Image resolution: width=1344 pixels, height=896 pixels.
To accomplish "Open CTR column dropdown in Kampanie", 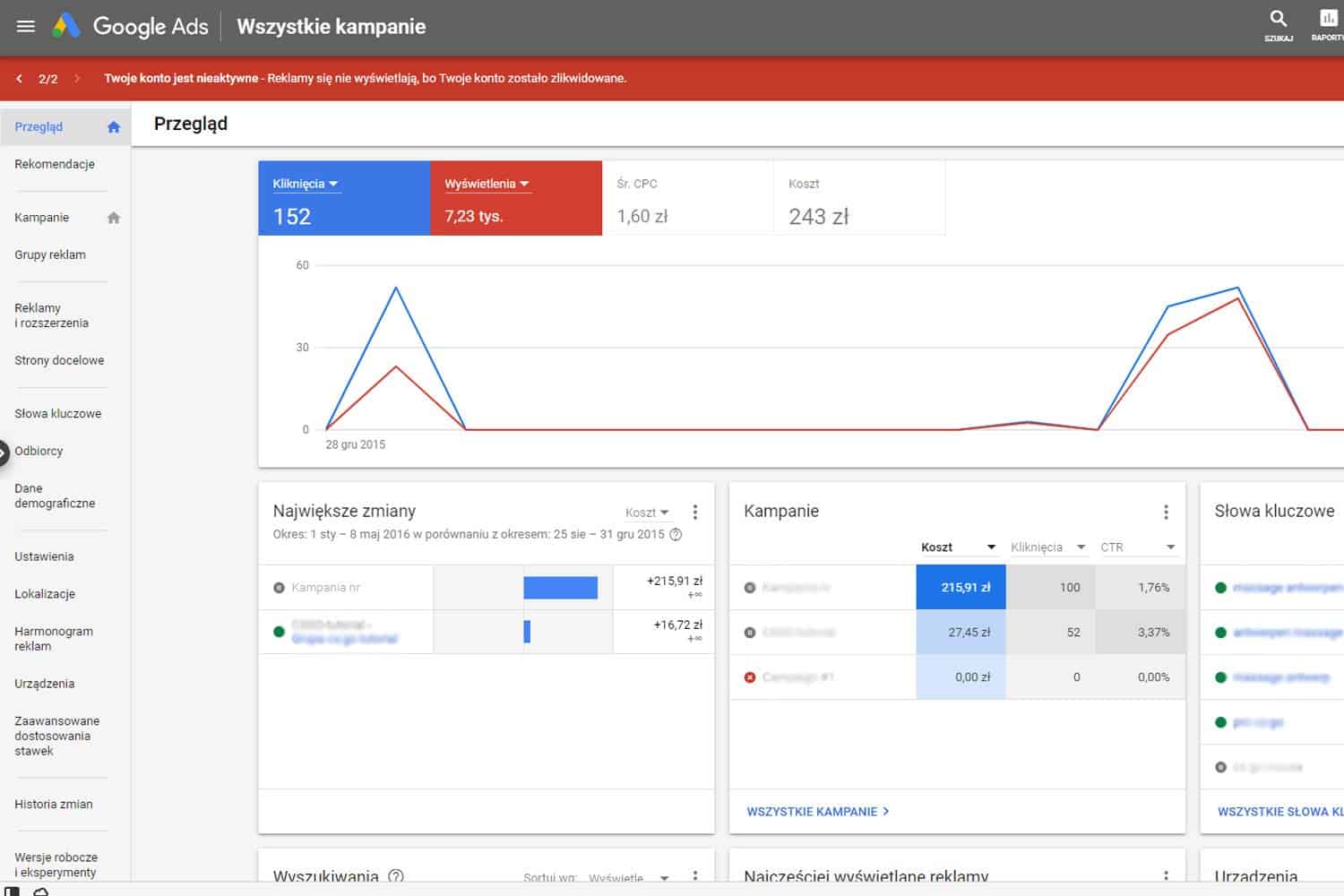I will pos(1138,547).
